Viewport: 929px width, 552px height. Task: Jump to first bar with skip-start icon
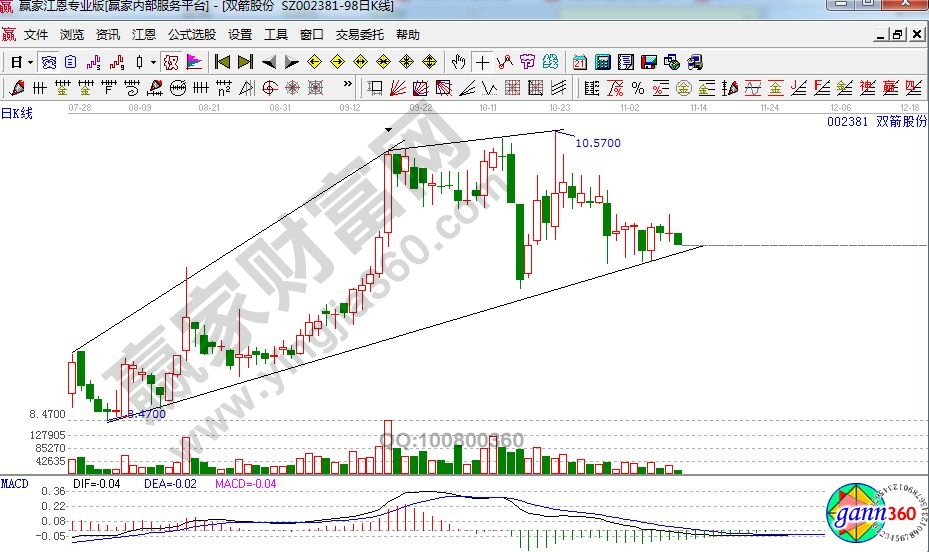pos(223,62)
